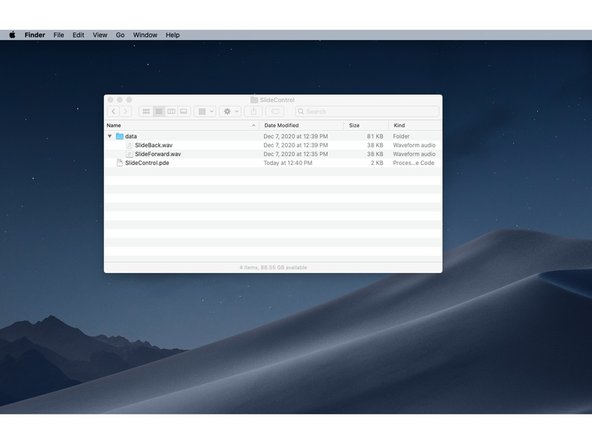
Task: Switch to column view
Action: click(x=171, y=111)
